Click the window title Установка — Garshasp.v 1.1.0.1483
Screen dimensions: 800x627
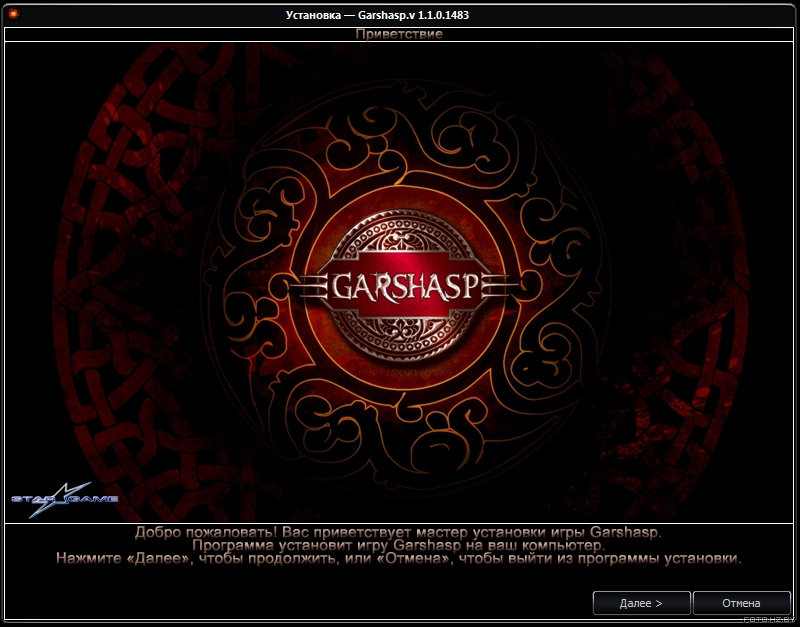pos(378,15)
